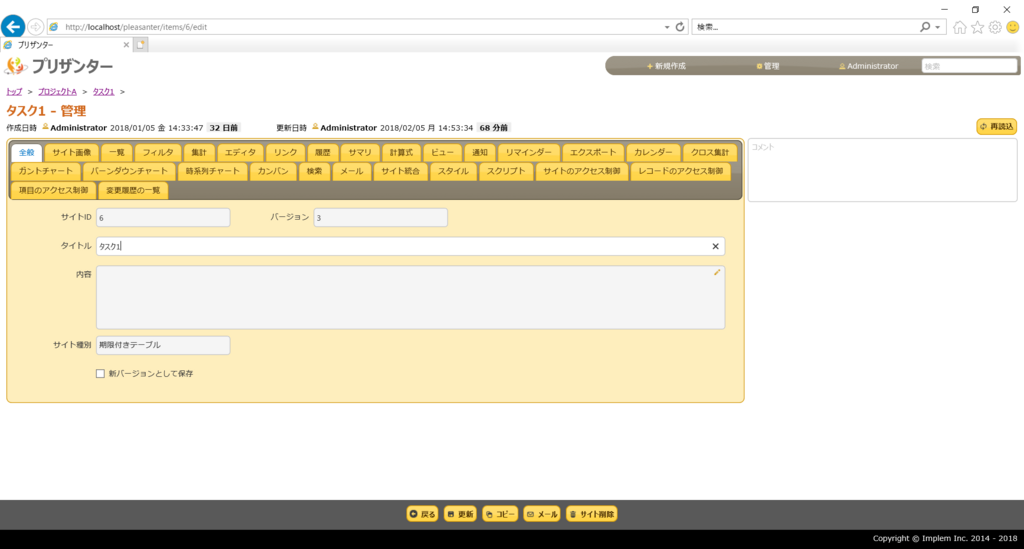
Task: Open the リンク tab
Action: click(285, 152)
